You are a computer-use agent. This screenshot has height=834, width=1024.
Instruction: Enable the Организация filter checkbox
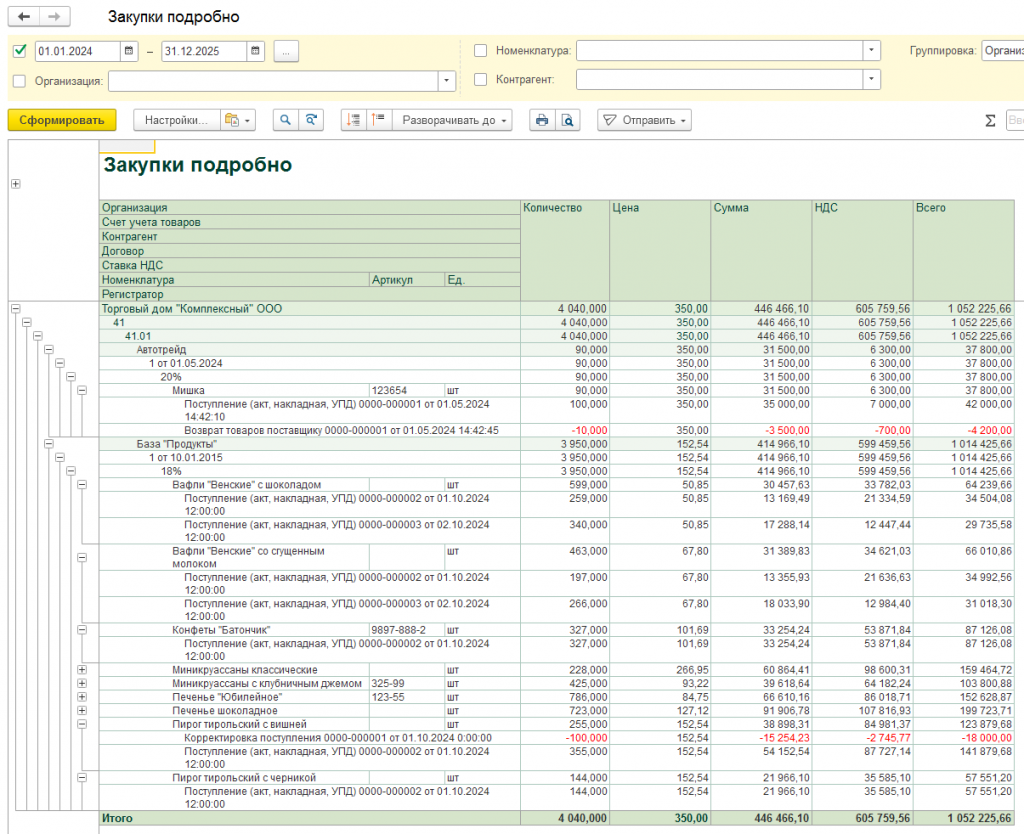click(x=20, y=81)
